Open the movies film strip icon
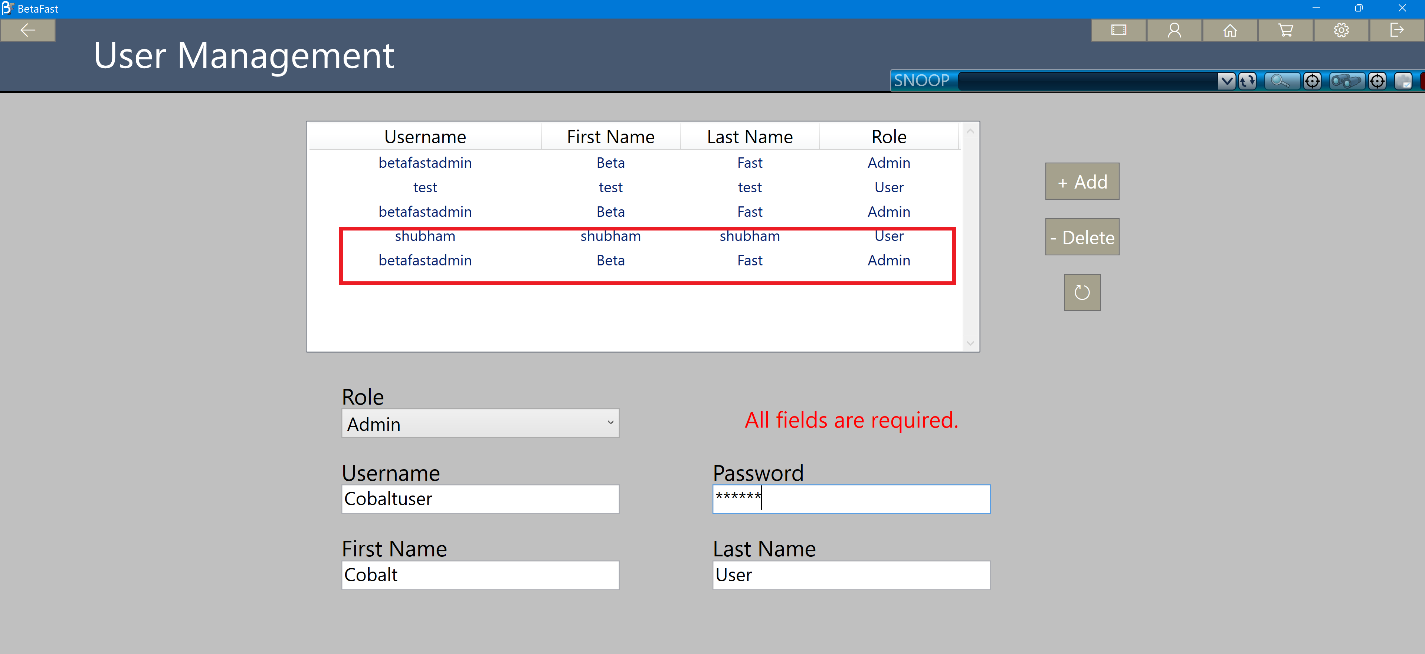 tap(1119, 30)
